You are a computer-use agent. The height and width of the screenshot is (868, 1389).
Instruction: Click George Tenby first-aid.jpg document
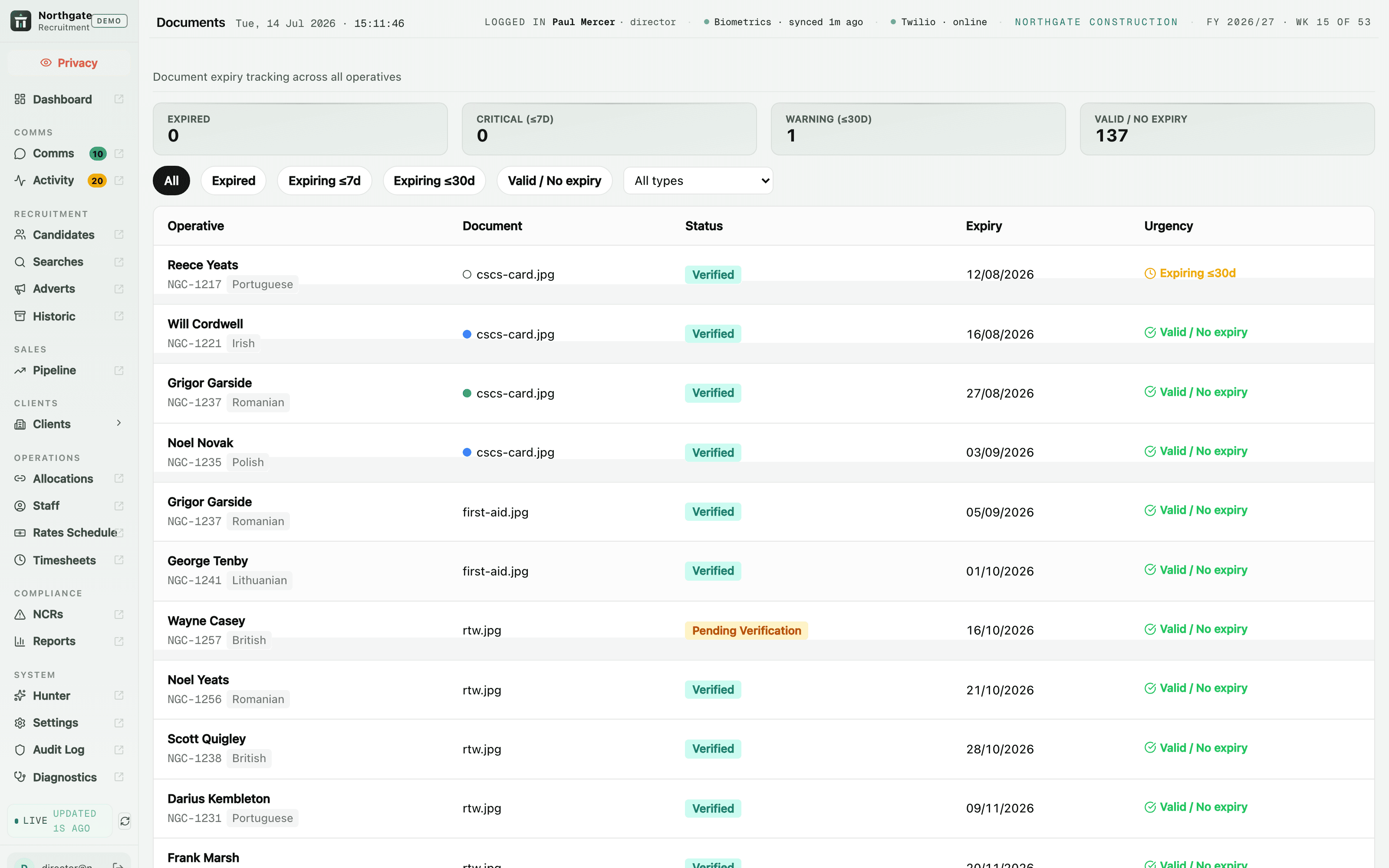click(495, 571)
